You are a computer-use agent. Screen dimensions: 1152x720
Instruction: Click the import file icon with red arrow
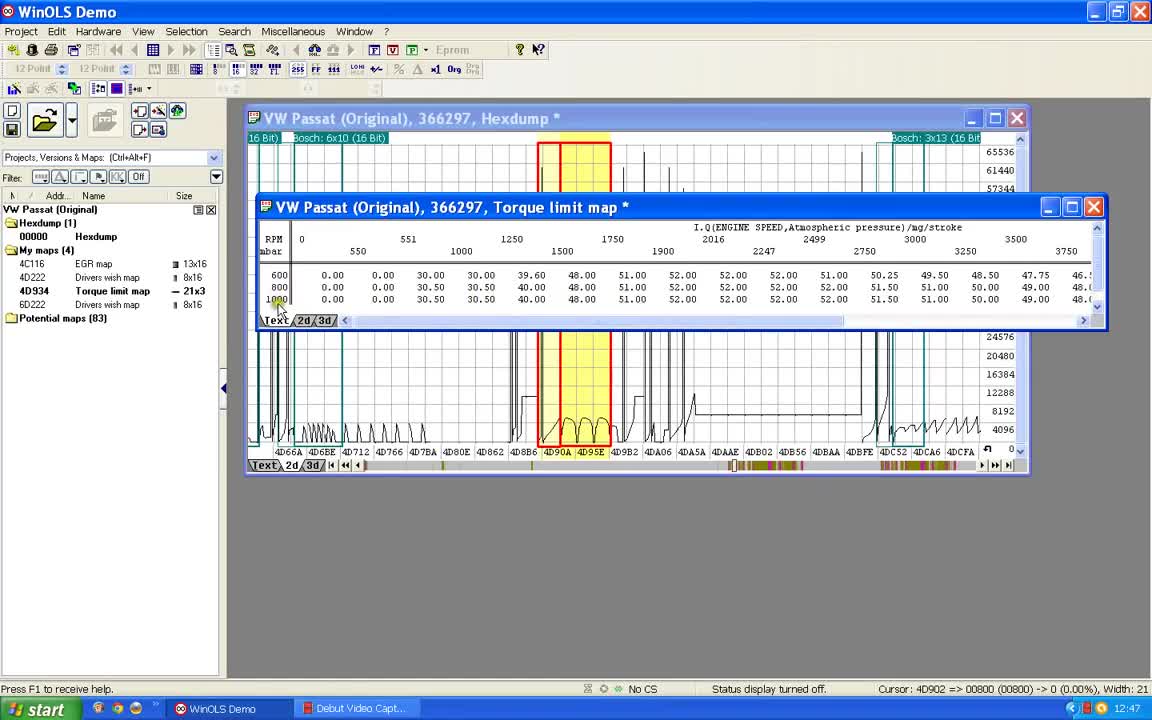(140, 111)
